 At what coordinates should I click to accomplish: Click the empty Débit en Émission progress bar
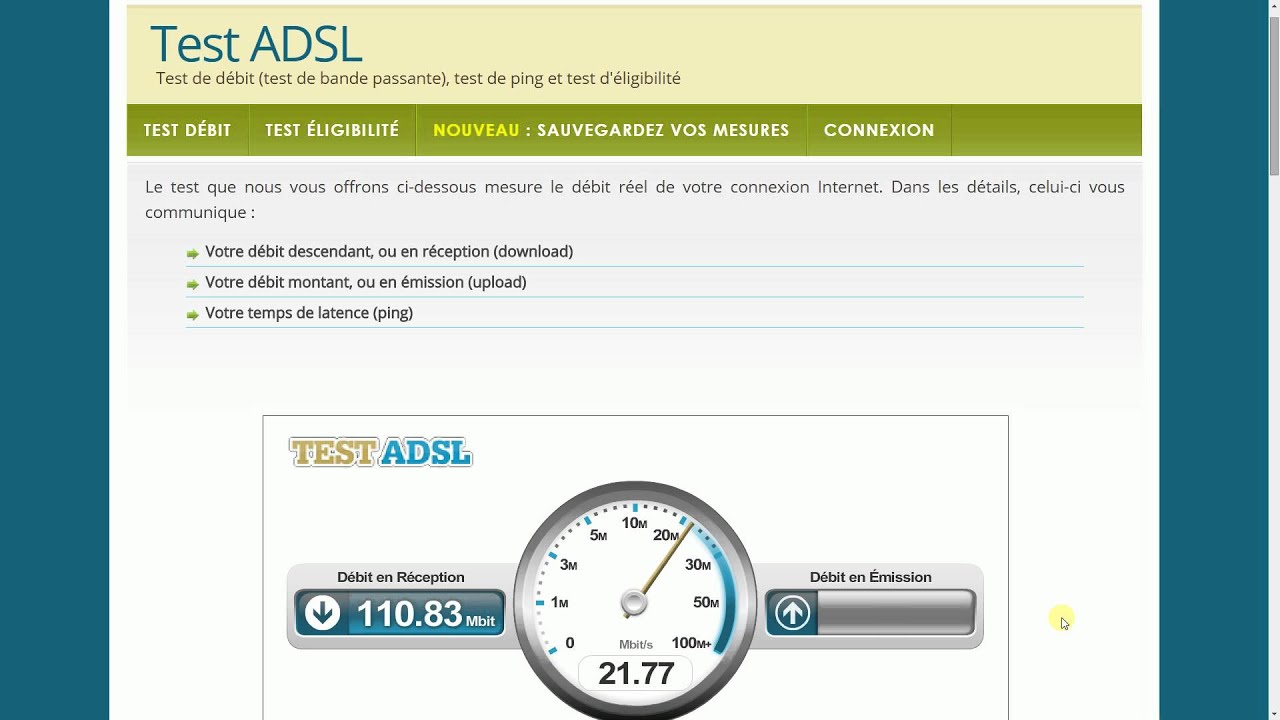(x=895, y=612)
